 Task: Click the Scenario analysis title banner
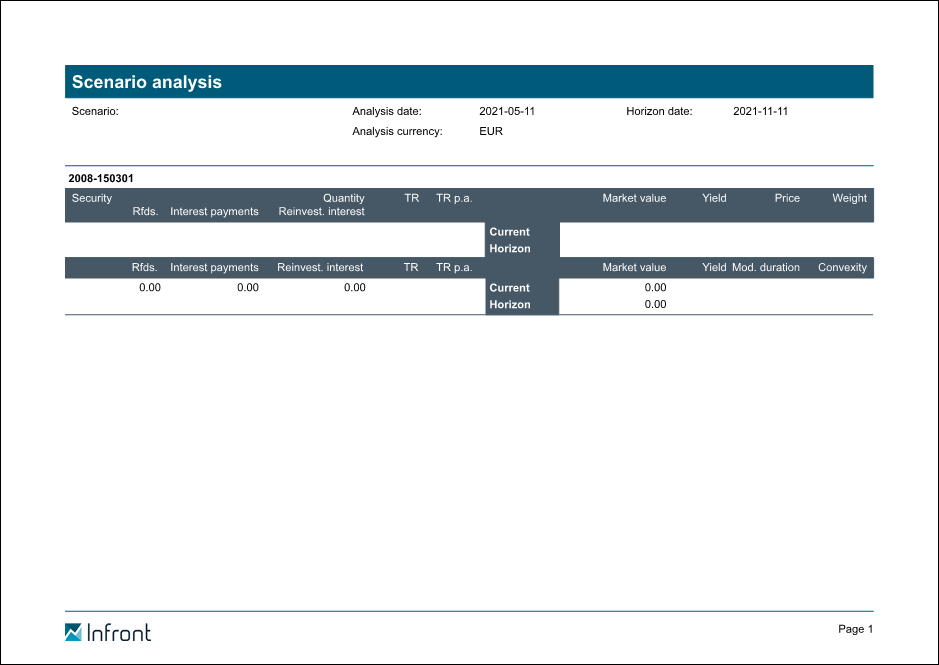point(469,82)
